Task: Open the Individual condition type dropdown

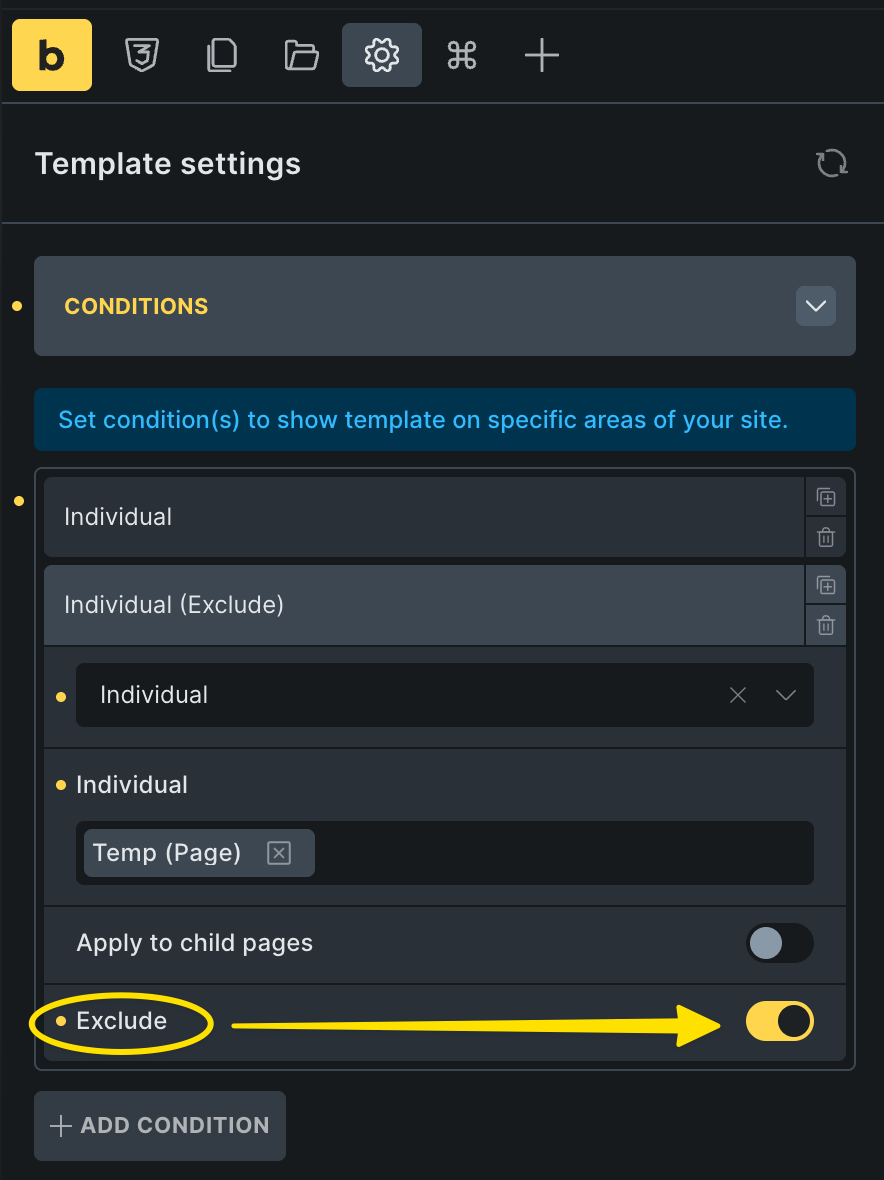Action: 786,695
